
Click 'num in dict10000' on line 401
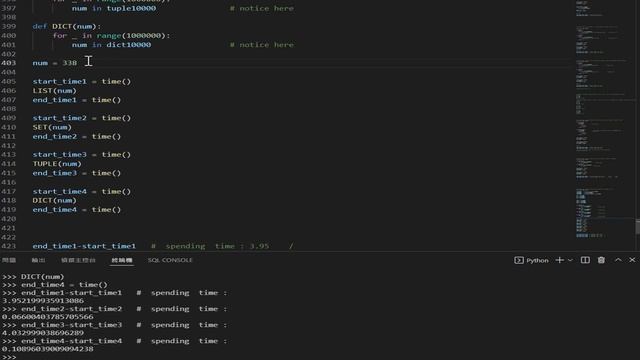111,45
